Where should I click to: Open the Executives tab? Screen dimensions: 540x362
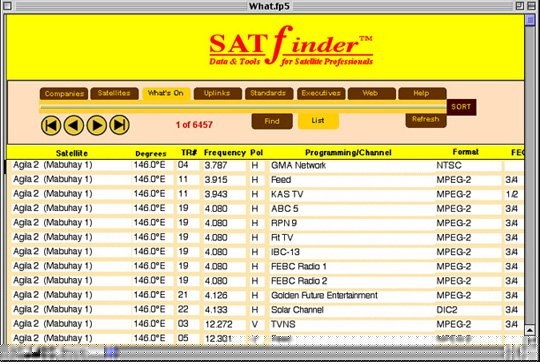click(x=321, y=93)
